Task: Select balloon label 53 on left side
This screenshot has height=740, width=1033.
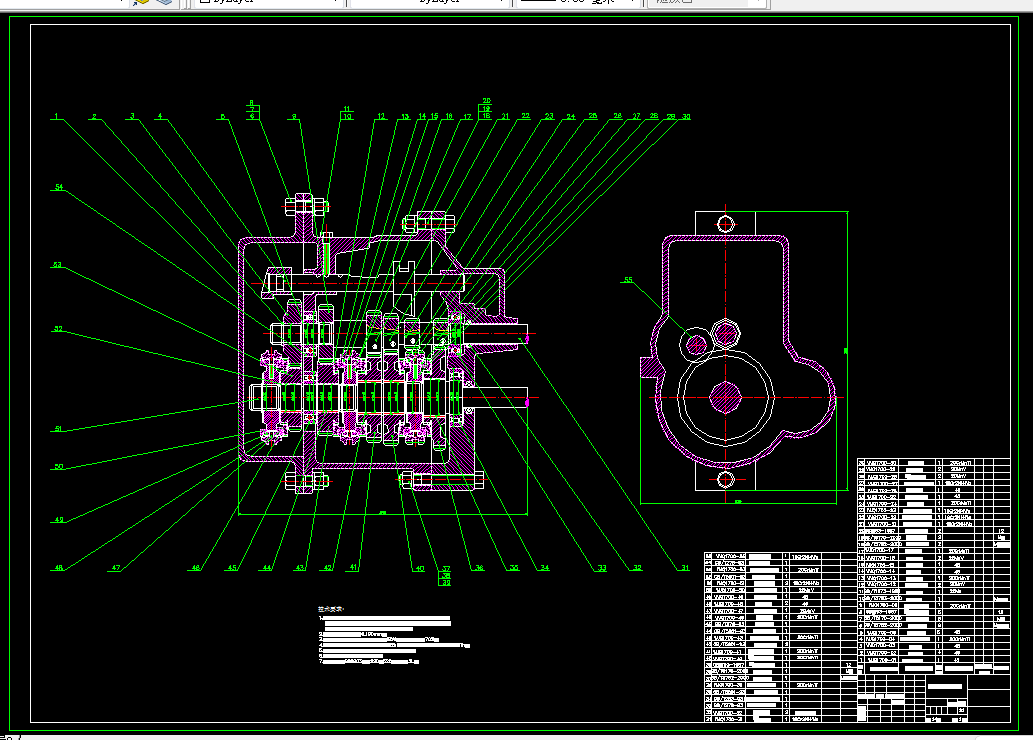Action: click(x=57, y=265)
